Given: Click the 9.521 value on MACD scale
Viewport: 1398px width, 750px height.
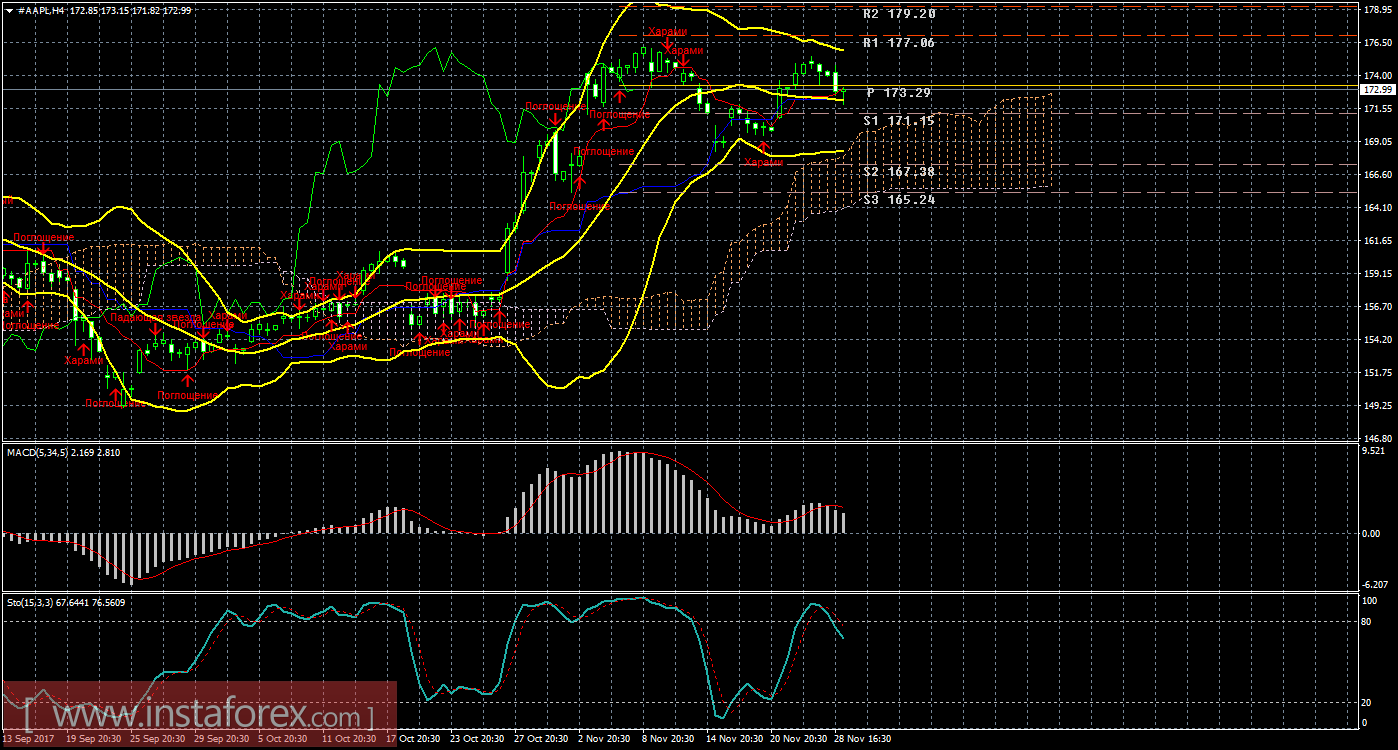Looking at the screenshot, I should pos(1374,452).
